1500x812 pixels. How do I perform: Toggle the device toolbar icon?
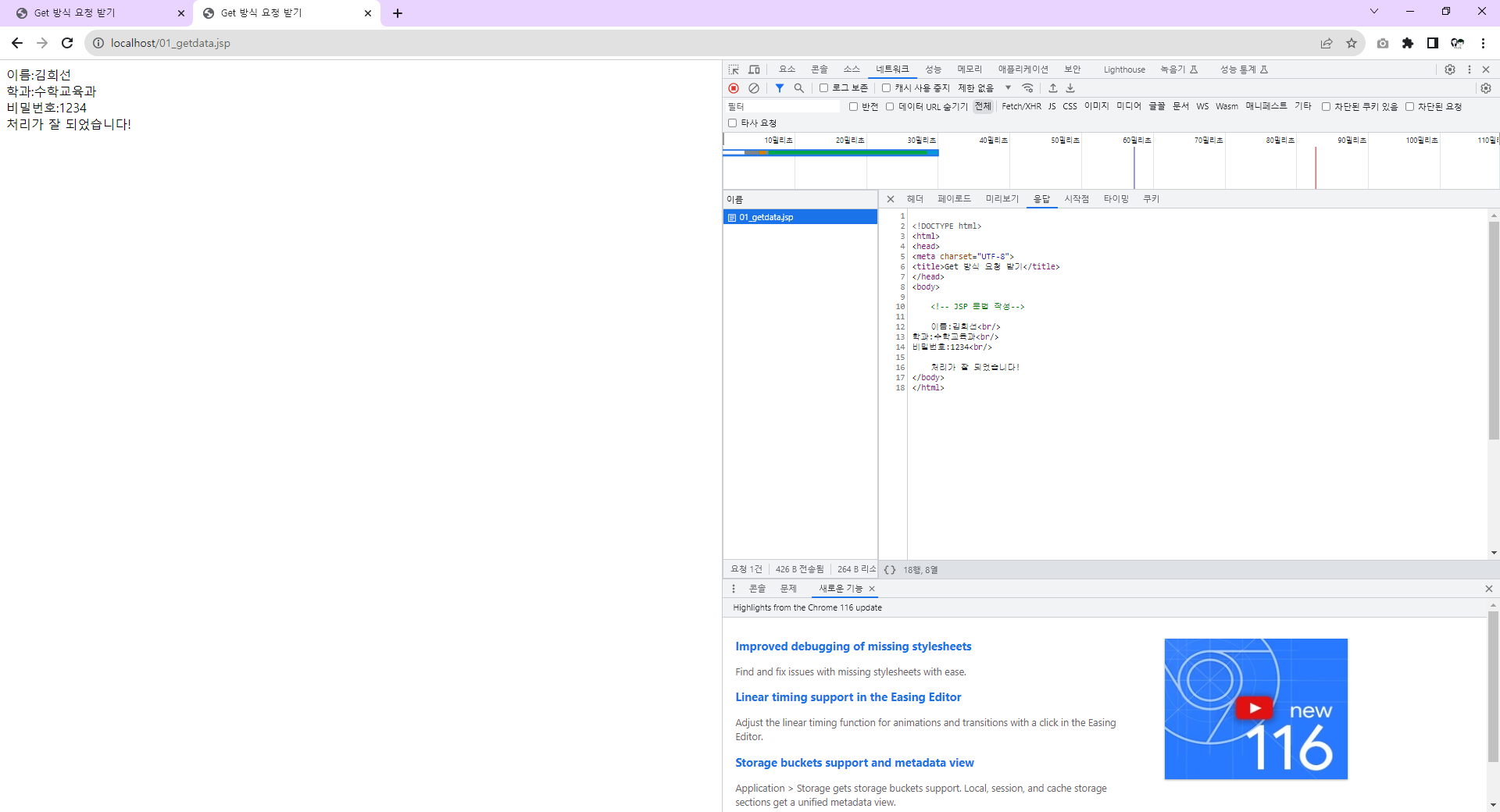(x=754, y=69)
